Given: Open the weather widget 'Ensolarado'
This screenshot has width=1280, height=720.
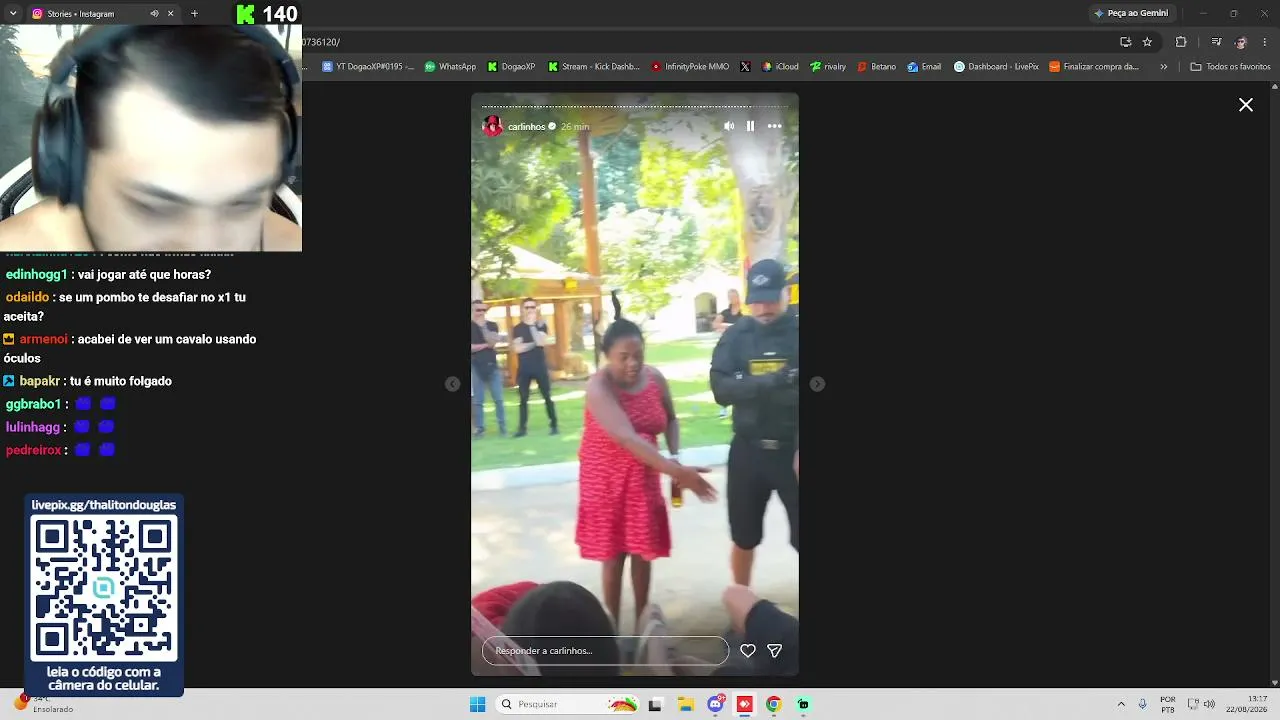Looking at the screenshot, I should (x=43, y=704).
